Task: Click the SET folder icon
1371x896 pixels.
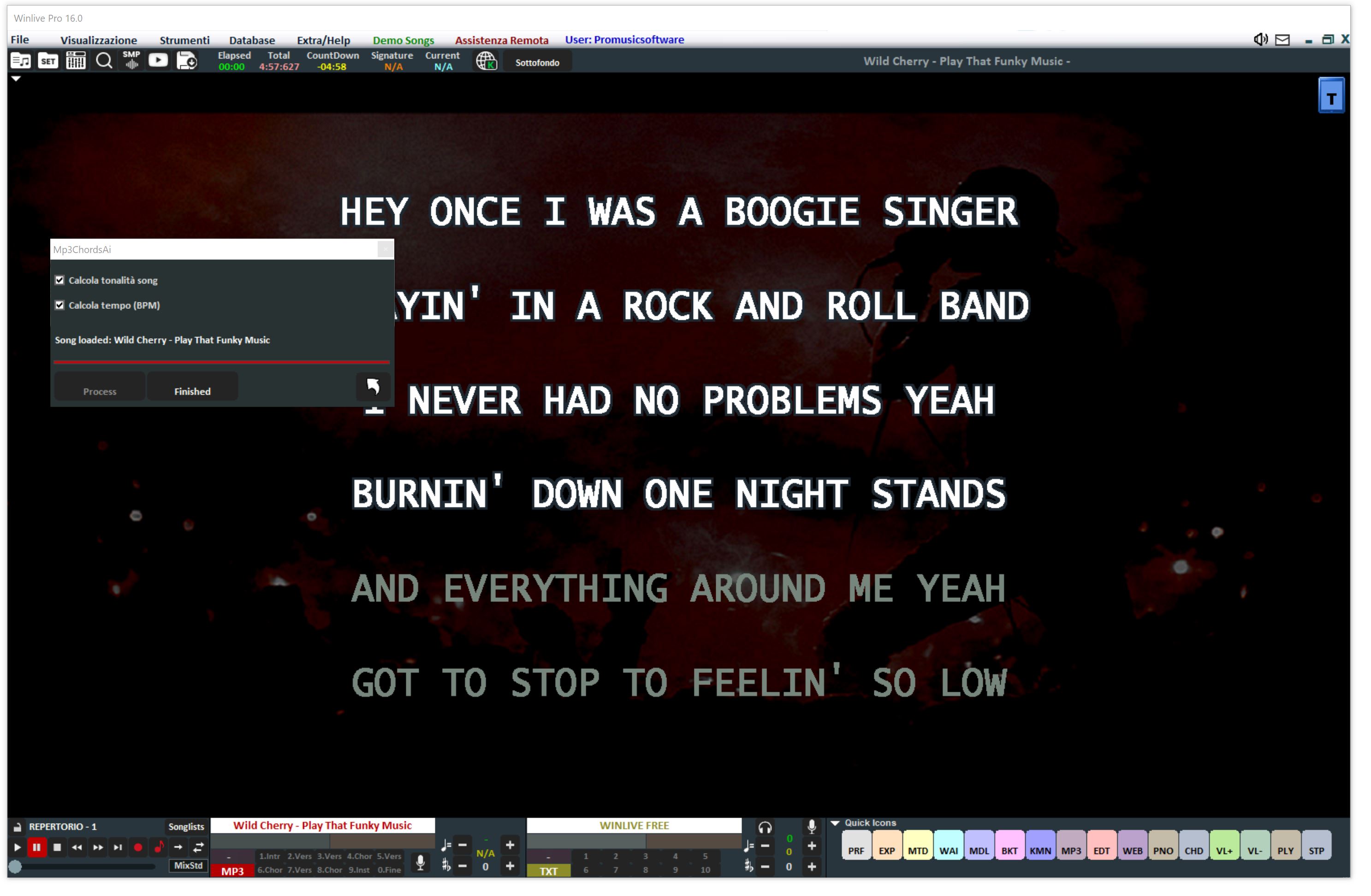Action: pyautogui.click(x=48, y=61)
